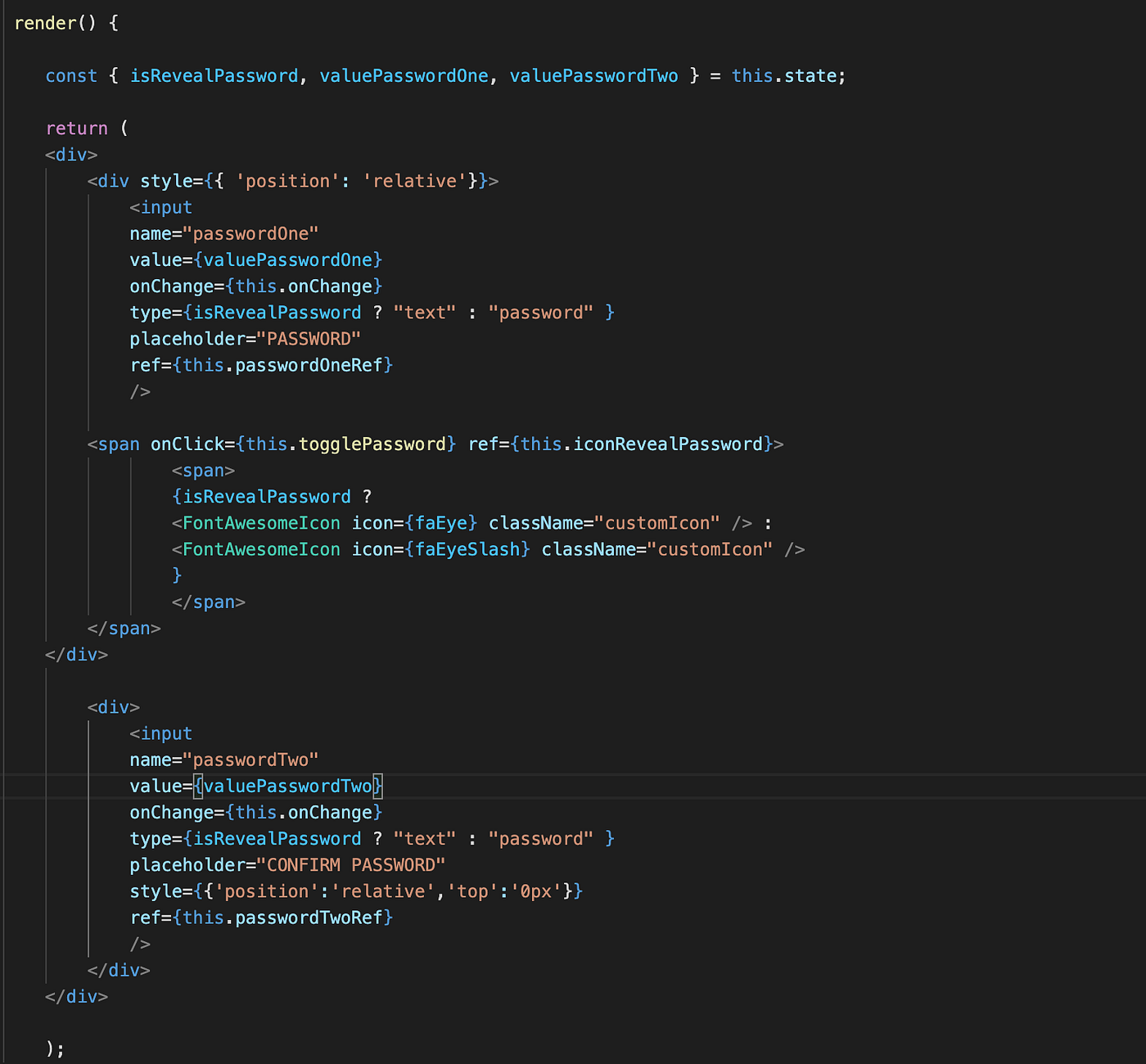
Task: Click the CONFIRM PASSWORD placeholder text
Action: tap(352, 864)
